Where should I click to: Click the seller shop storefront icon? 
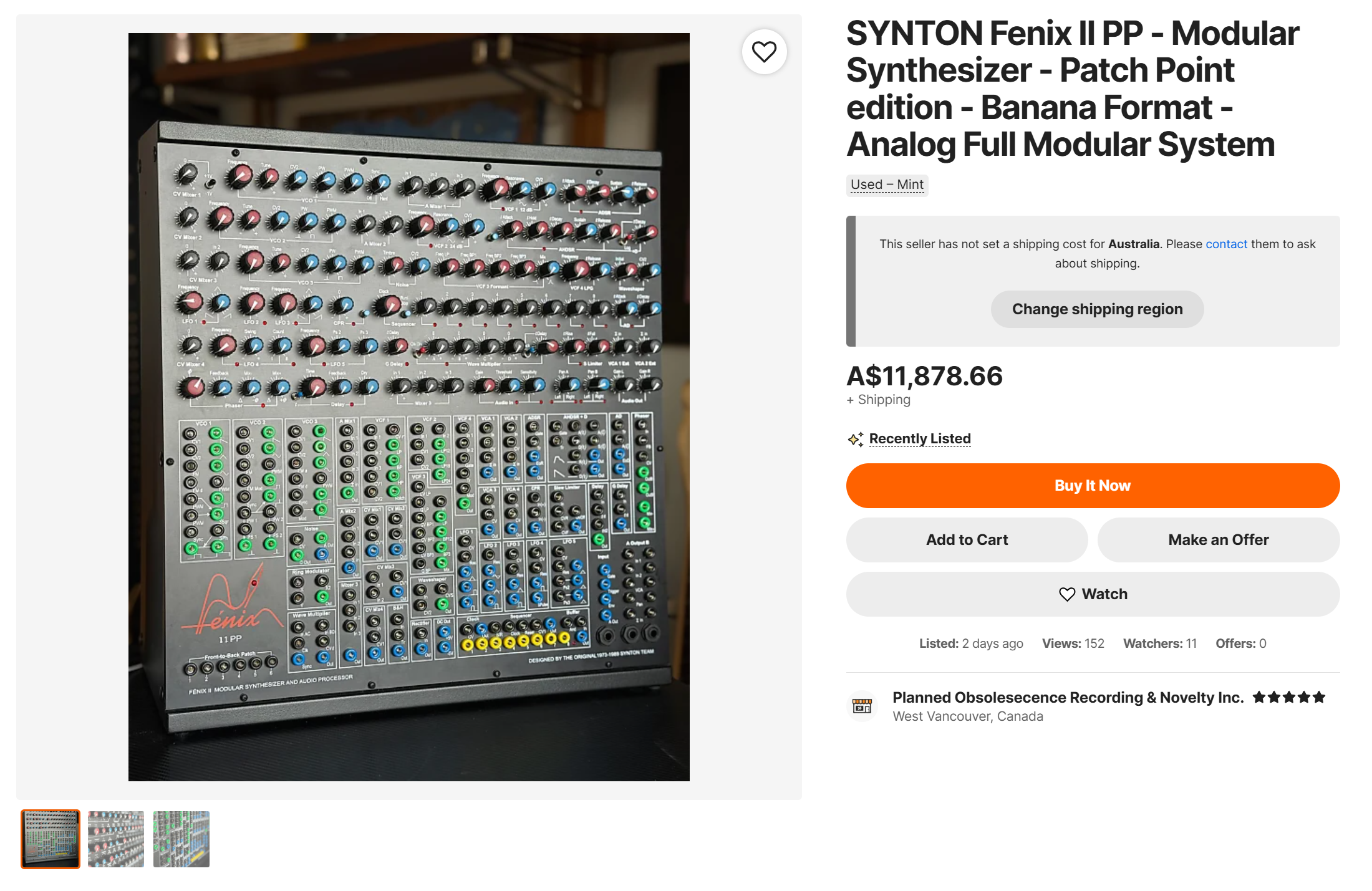pyautogui.click(x=862, y=706)
